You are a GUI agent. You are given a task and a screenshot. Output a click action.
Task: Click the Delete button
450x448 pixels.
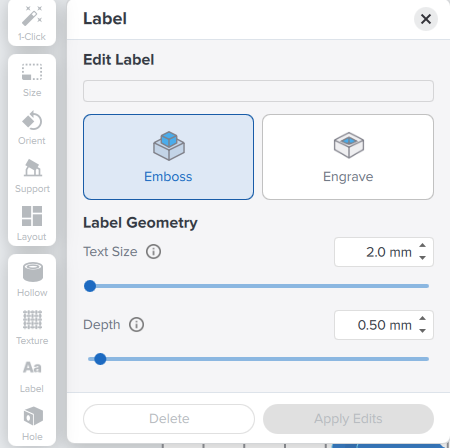(169, 419)
